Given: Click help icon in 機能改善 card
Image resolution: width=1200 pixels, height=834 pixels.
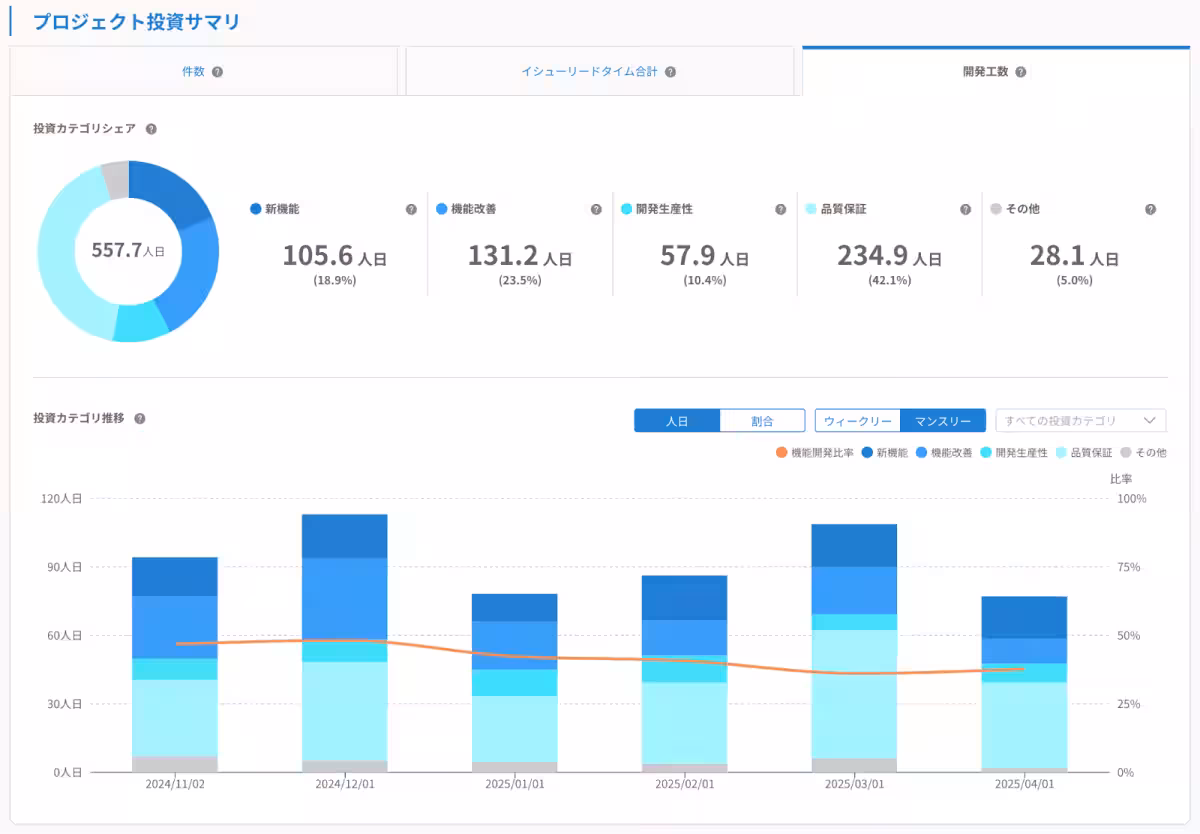Looking at the screenshot, I should click(596, 210).
